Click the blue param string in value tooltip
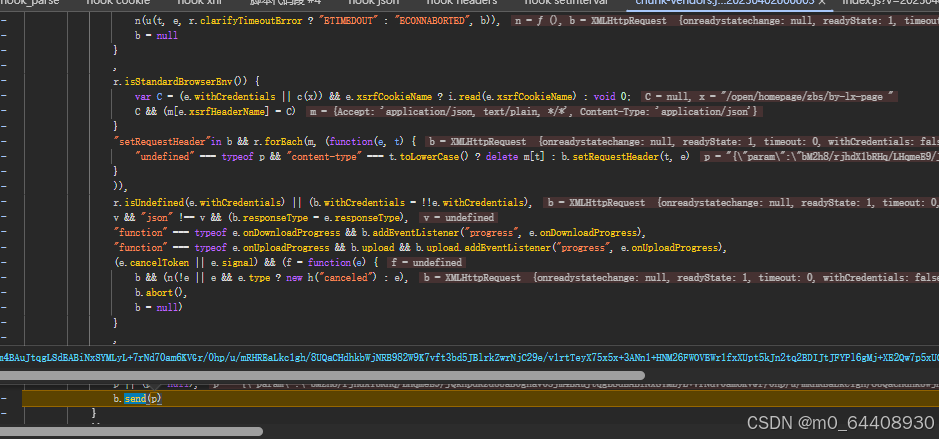 point(470,358)
